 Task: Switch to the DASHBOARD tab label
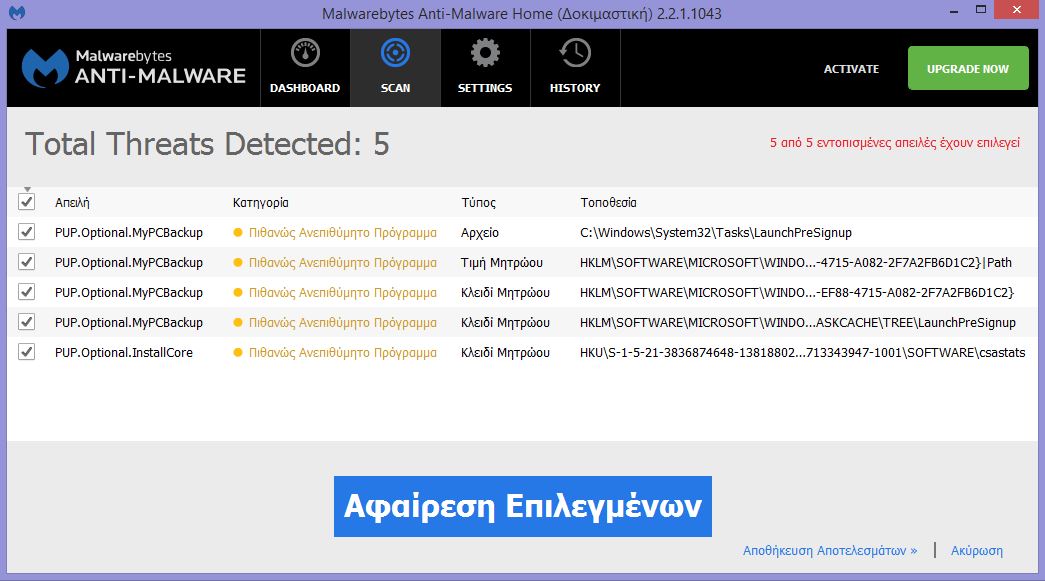305,88
